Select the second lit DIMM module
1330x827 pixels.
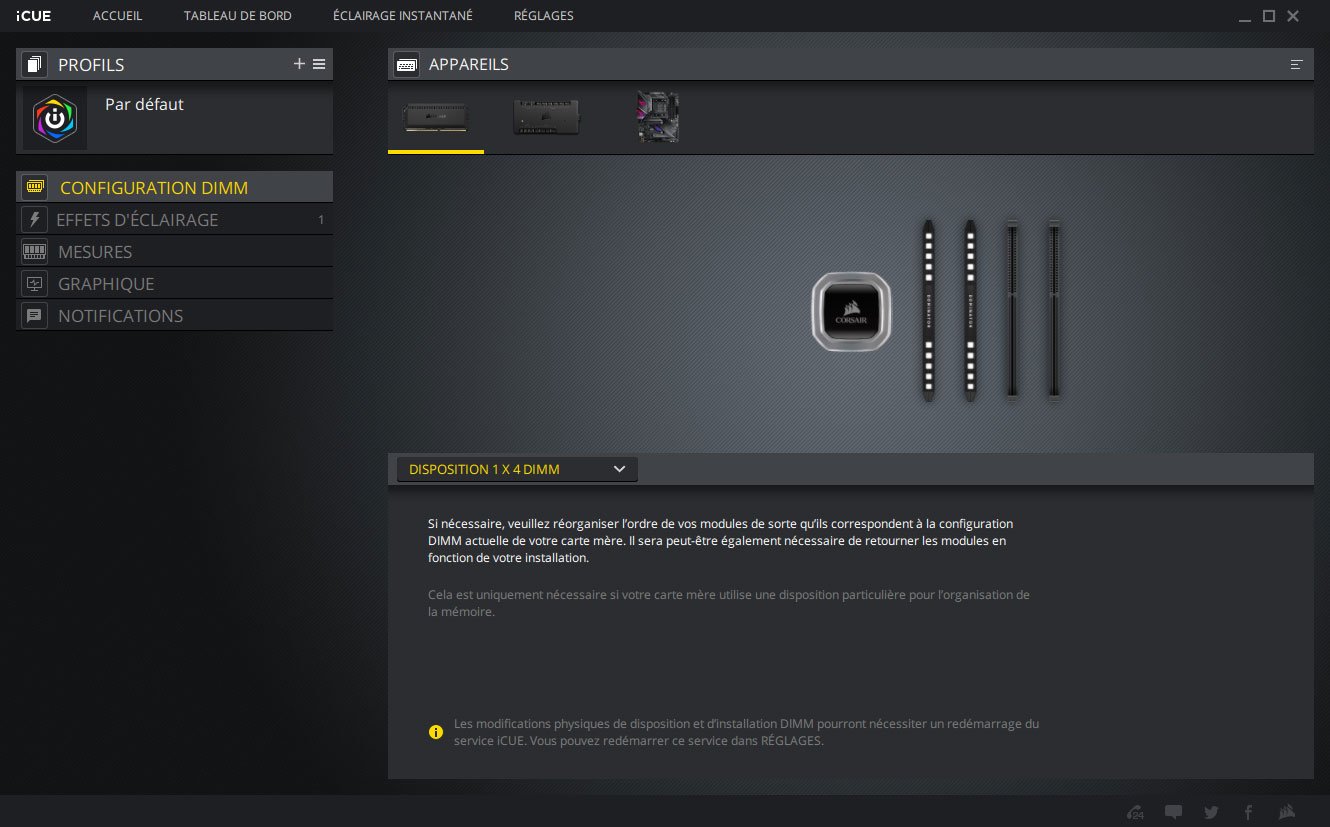969,310
